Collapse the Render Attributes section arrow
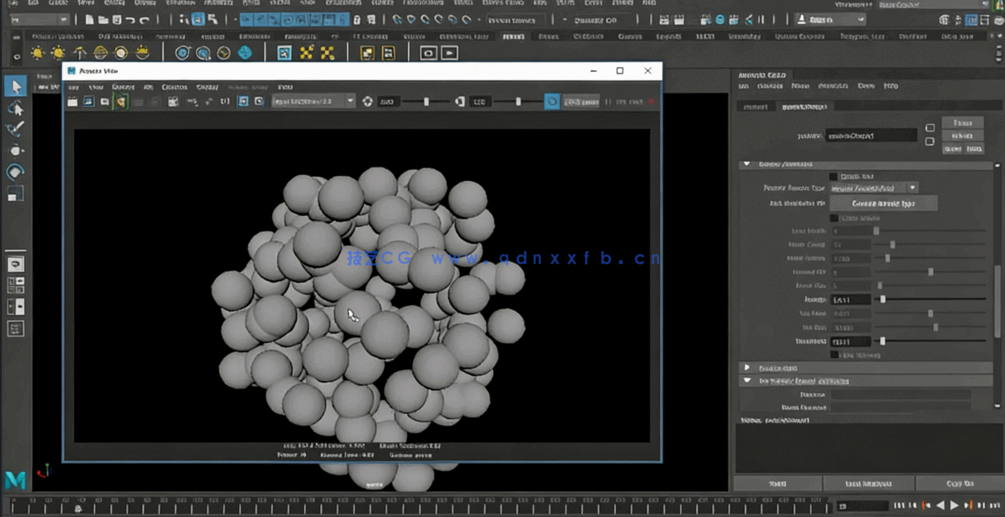1005x517 pixels. coord(746,164)
